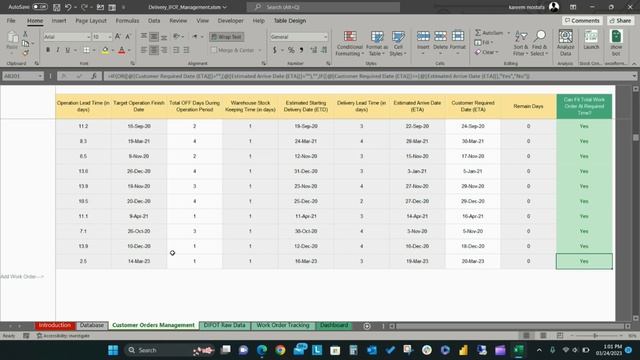Click the Save icon in title bar
Screen dimensions: 640x360
pos(57,7)
